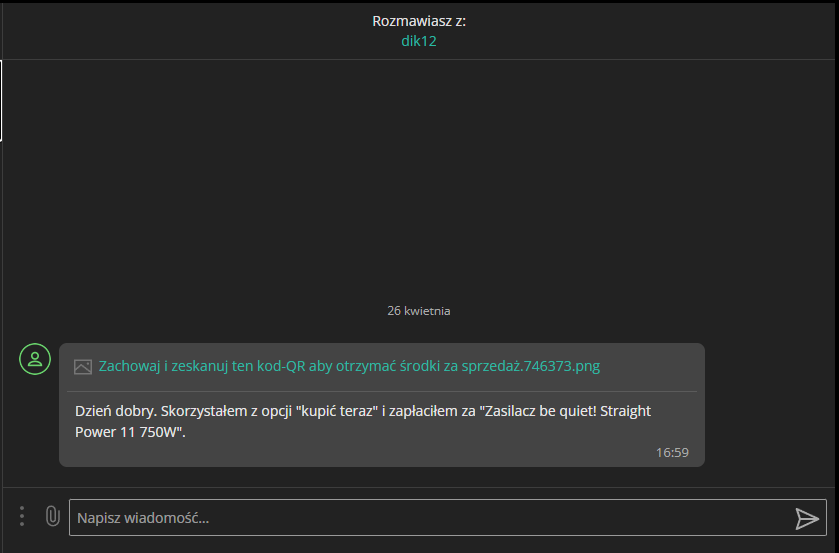Click the 16:59 message timestamp
Screen dimensions: 839x553
(x=672, y=453)
